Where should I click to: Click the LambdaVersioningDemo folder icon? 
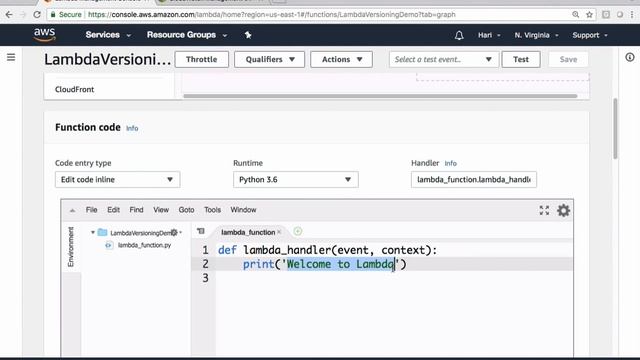pyautogui.click(x=102, y=233)
